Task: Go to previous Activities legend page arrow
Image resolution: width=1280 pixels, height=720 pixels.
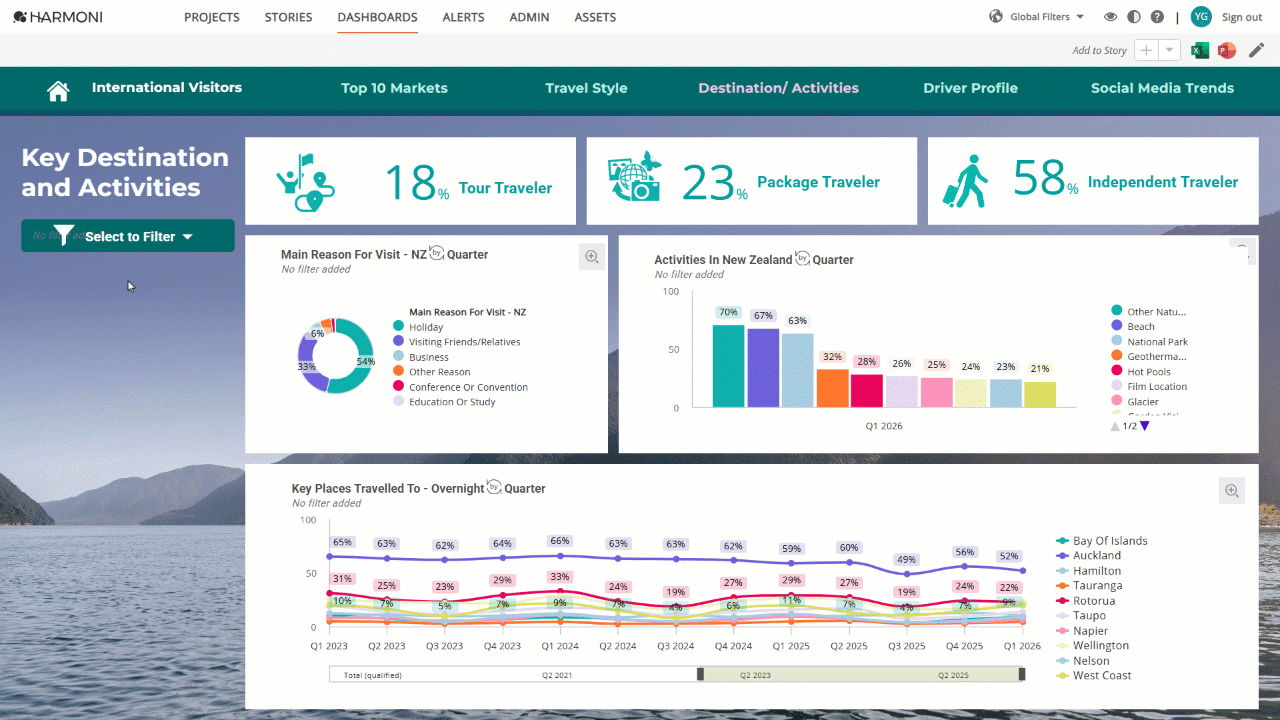Action: tap(1116, 426)
